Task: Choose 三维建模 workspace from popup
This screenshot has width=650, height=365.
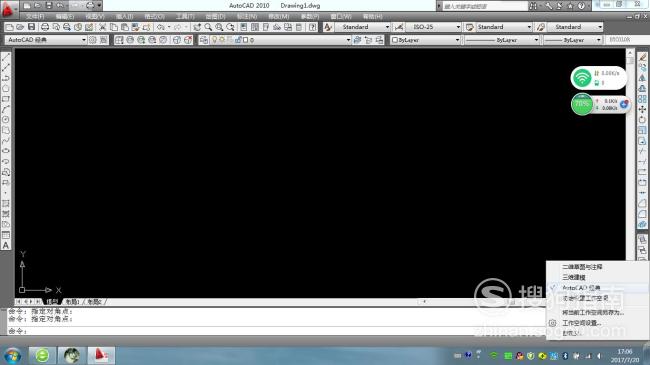Action: tap(574, 277)
